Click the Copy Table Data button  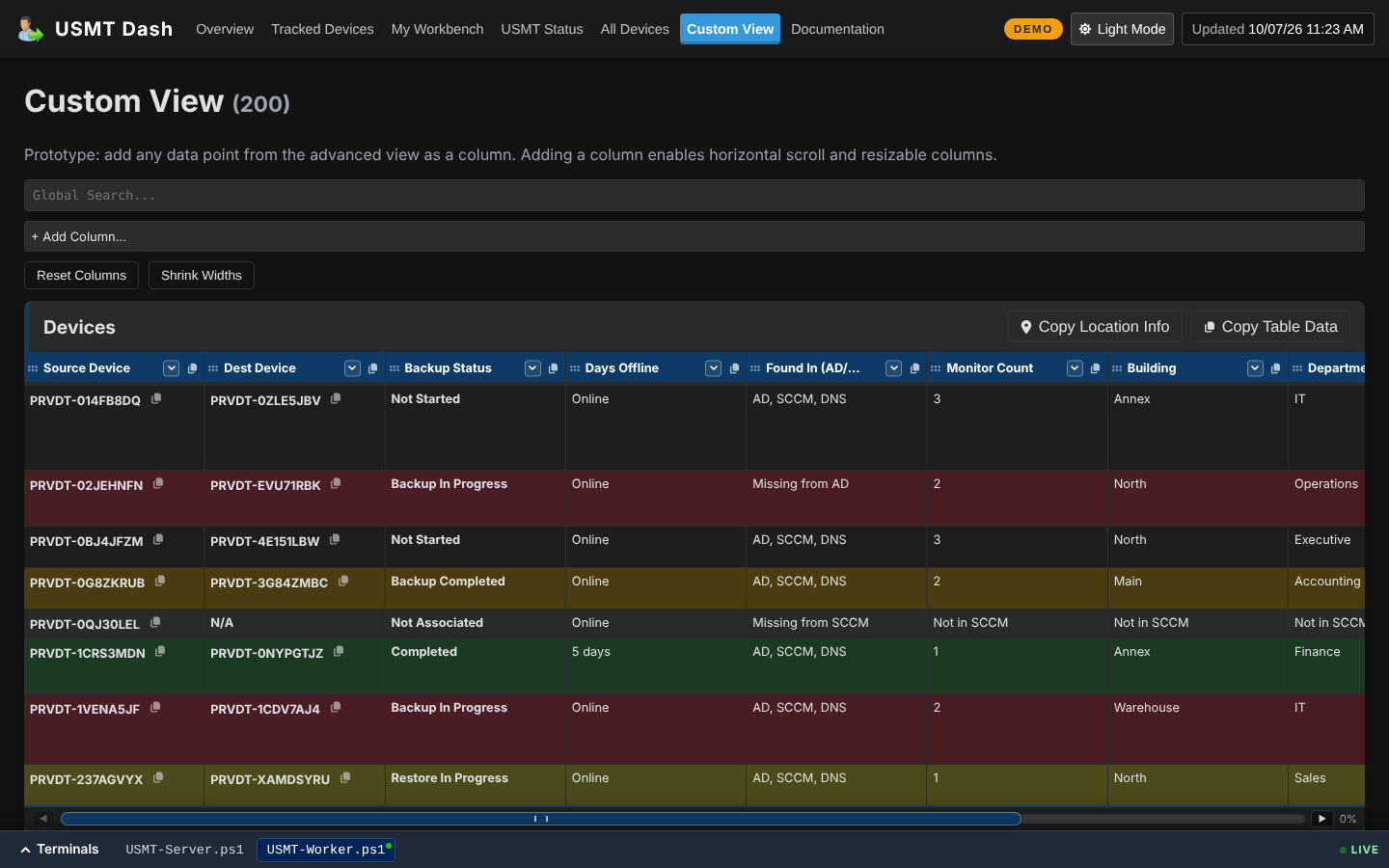point(1270,327)
